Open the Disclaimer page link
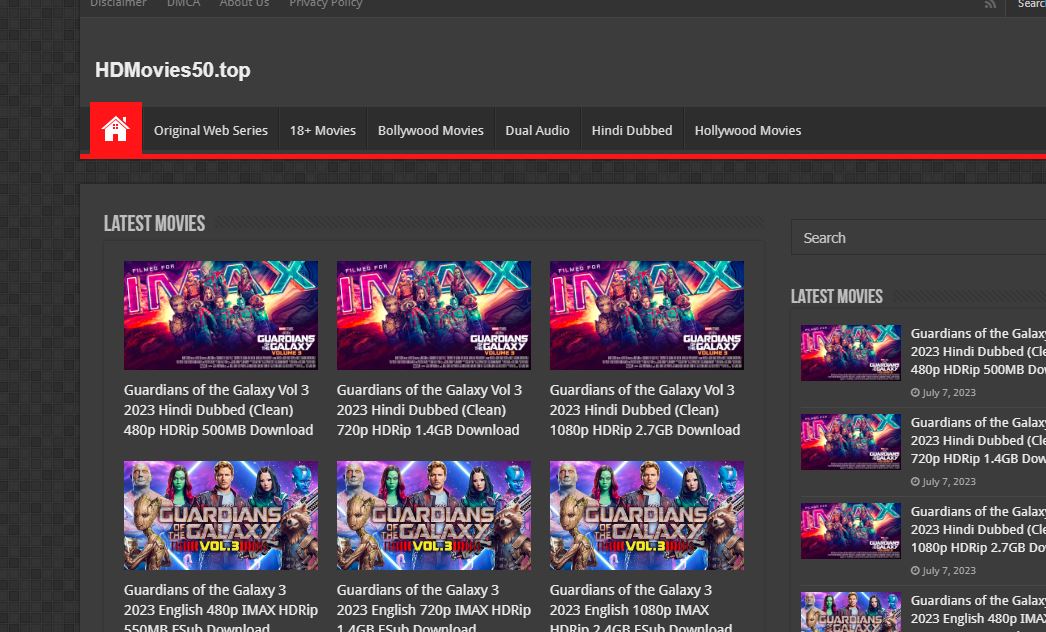The image size is (1046, 632). 118,4
